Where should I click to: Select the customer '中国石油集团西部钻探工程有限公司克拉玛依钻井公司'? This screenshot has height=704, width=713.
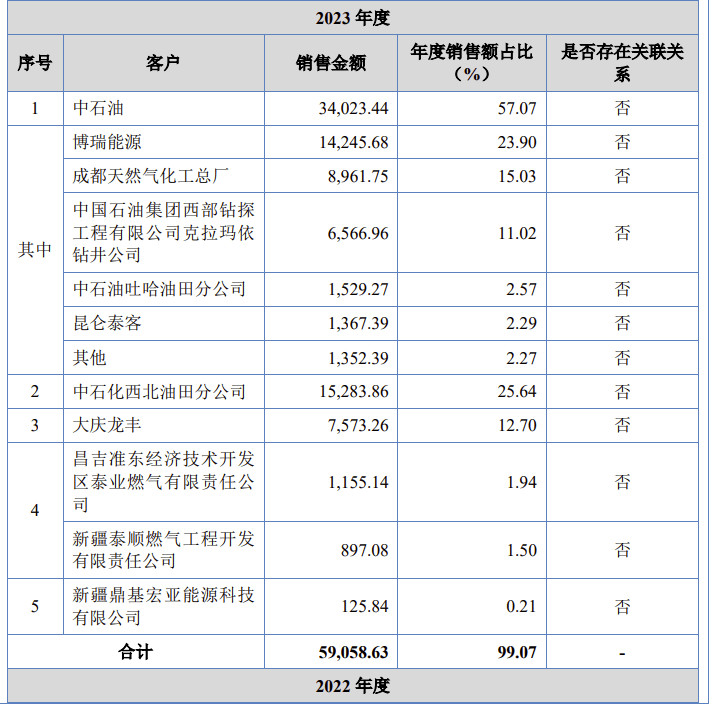[164, 232]
